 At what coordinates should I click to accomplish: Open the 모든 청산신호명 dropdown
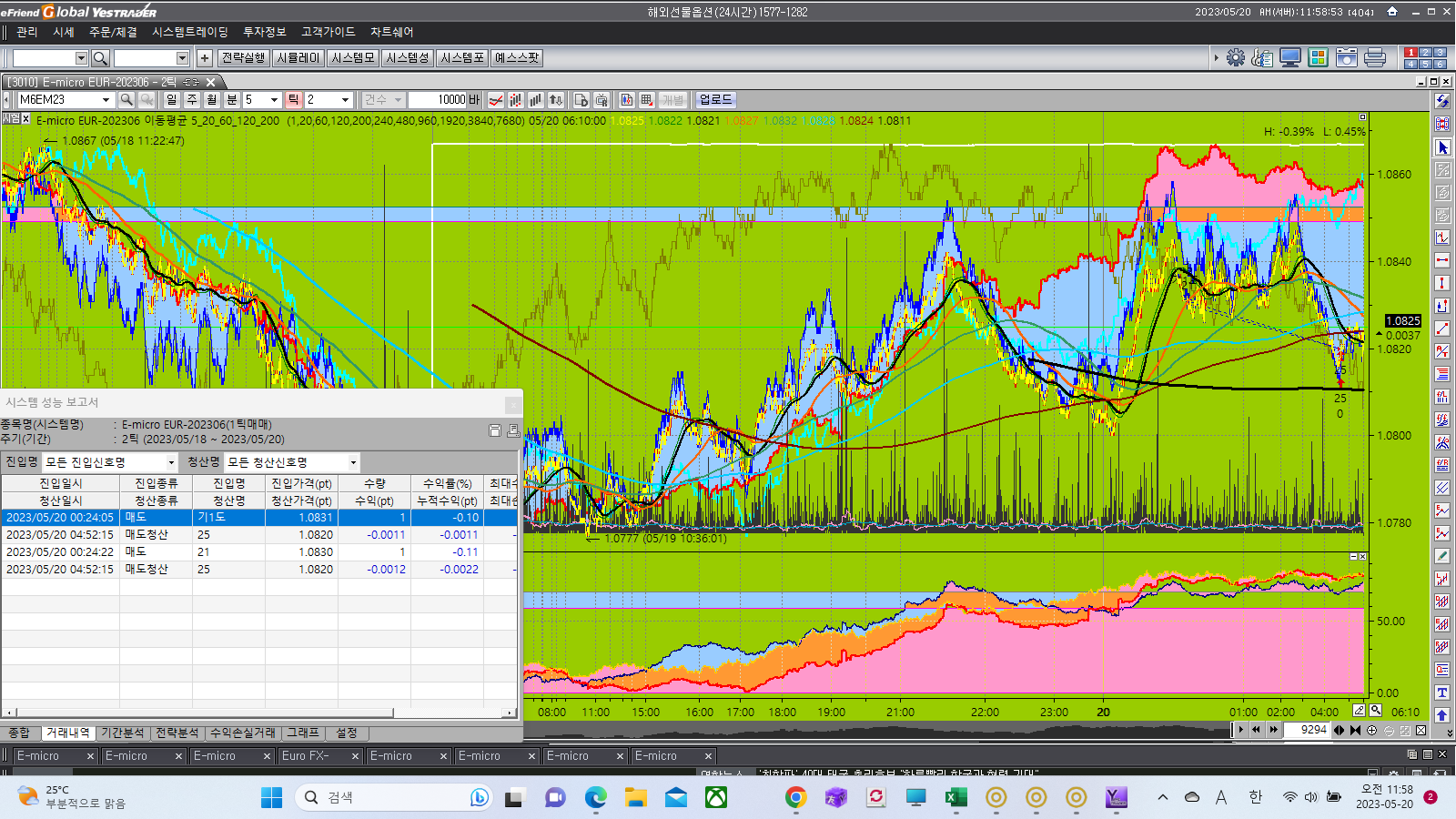click(x=353, y=462)
